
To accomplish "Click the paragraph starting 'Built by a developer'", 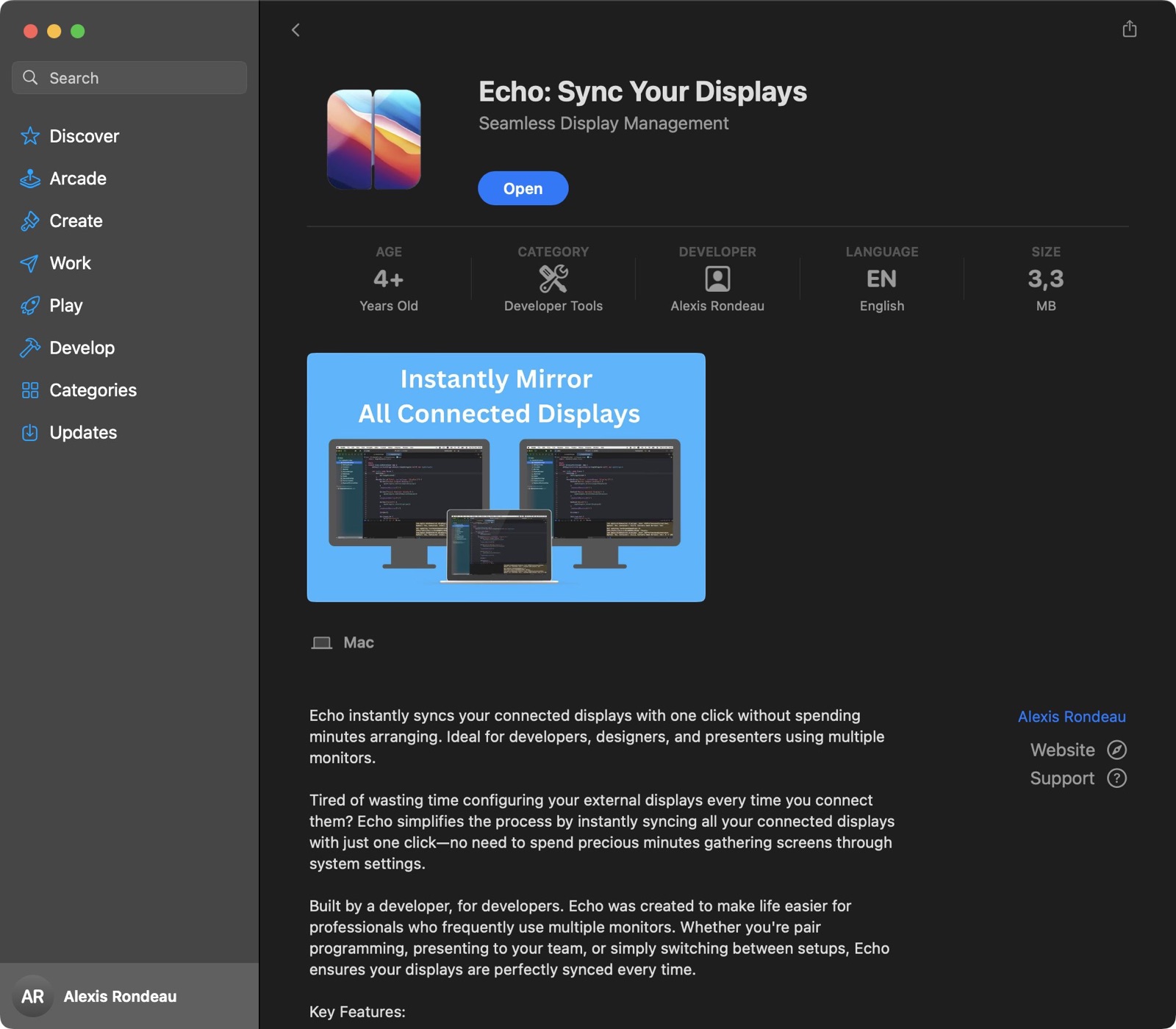I will click(600, 938).
